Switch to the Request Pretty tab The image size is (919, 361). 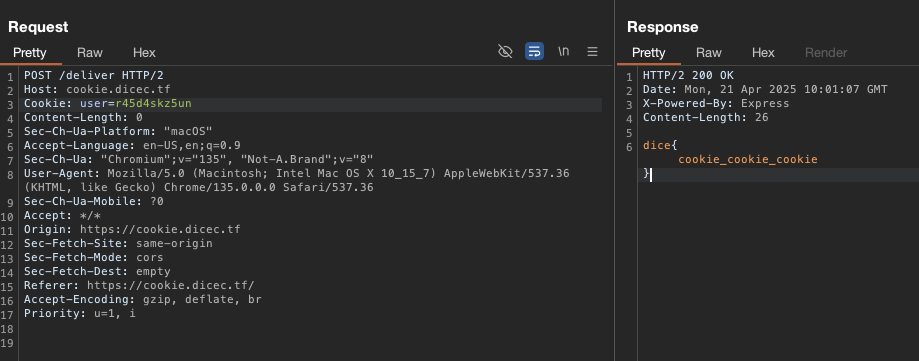(x=30, y=53)
